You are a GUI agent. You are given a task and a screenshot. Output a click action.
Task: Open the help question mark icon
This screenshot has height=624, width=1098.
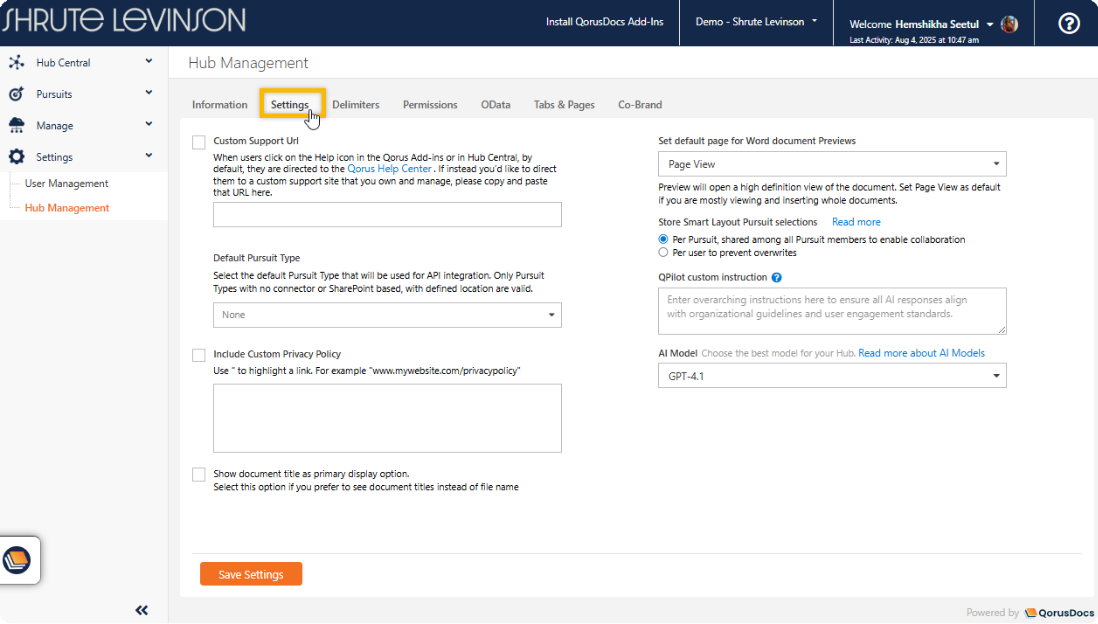[1069, 23]
